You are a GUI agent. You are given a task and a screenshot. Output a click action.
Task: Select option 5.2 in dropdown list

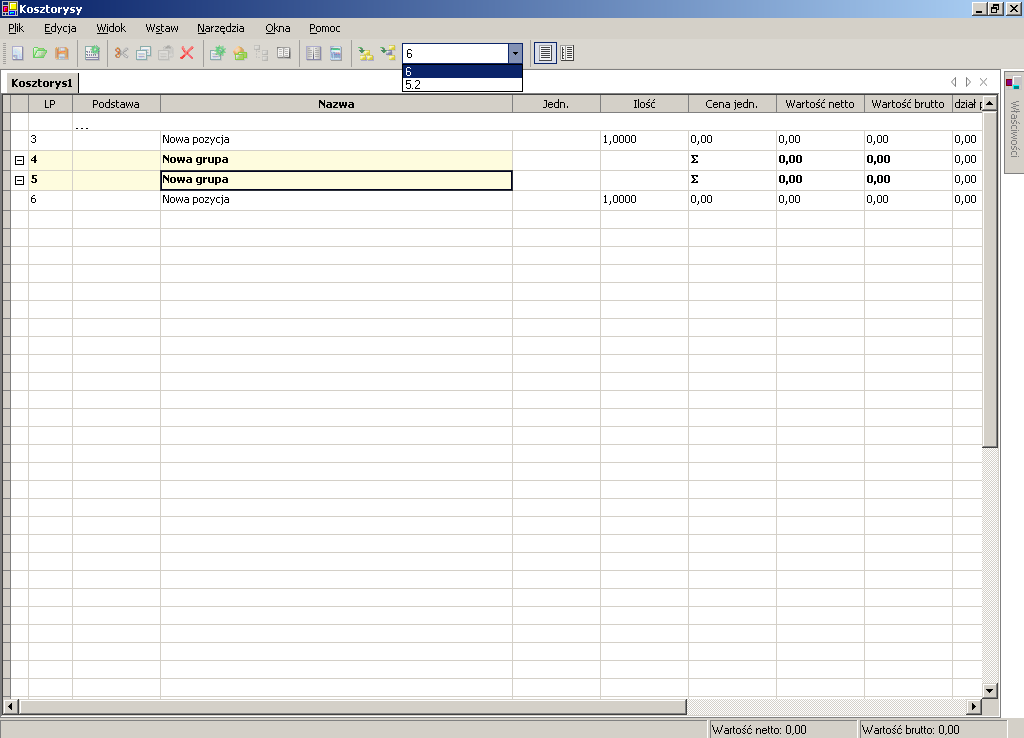(x=462, y=84)
